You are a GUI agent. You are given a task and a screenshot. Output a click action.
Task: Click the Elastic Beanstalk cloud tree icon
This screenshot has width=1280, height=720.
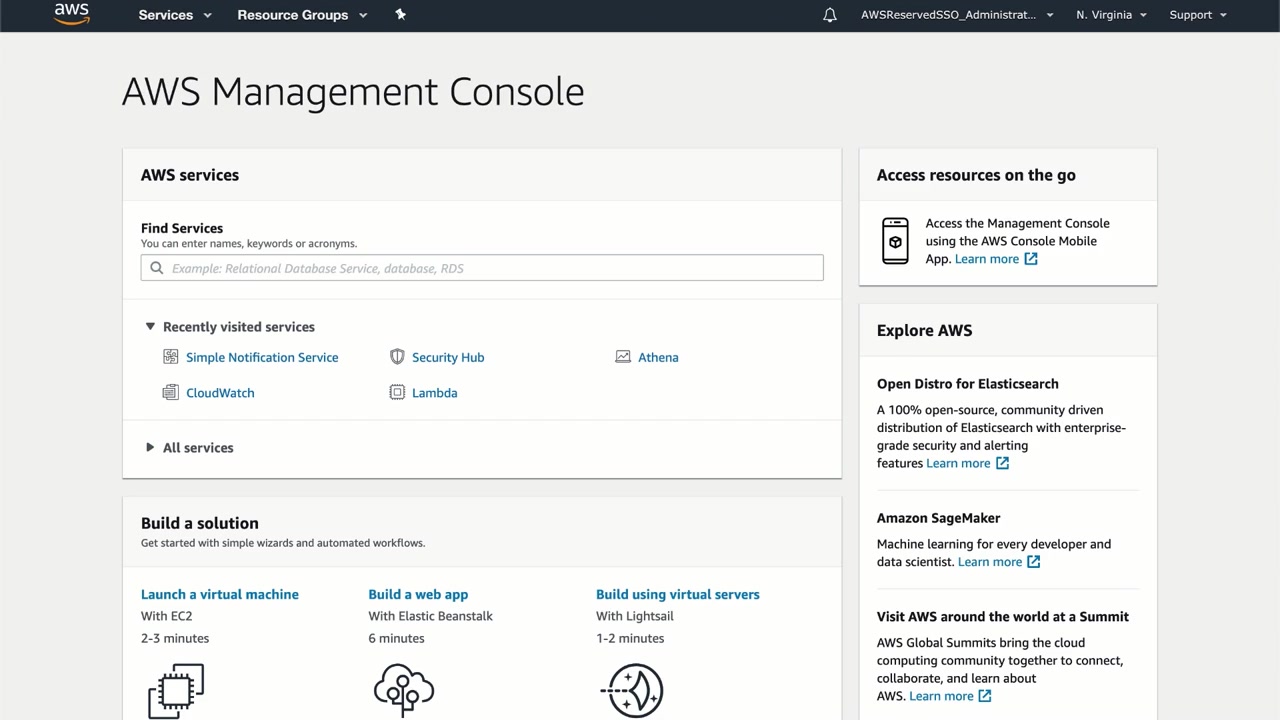tap(403, 690)
